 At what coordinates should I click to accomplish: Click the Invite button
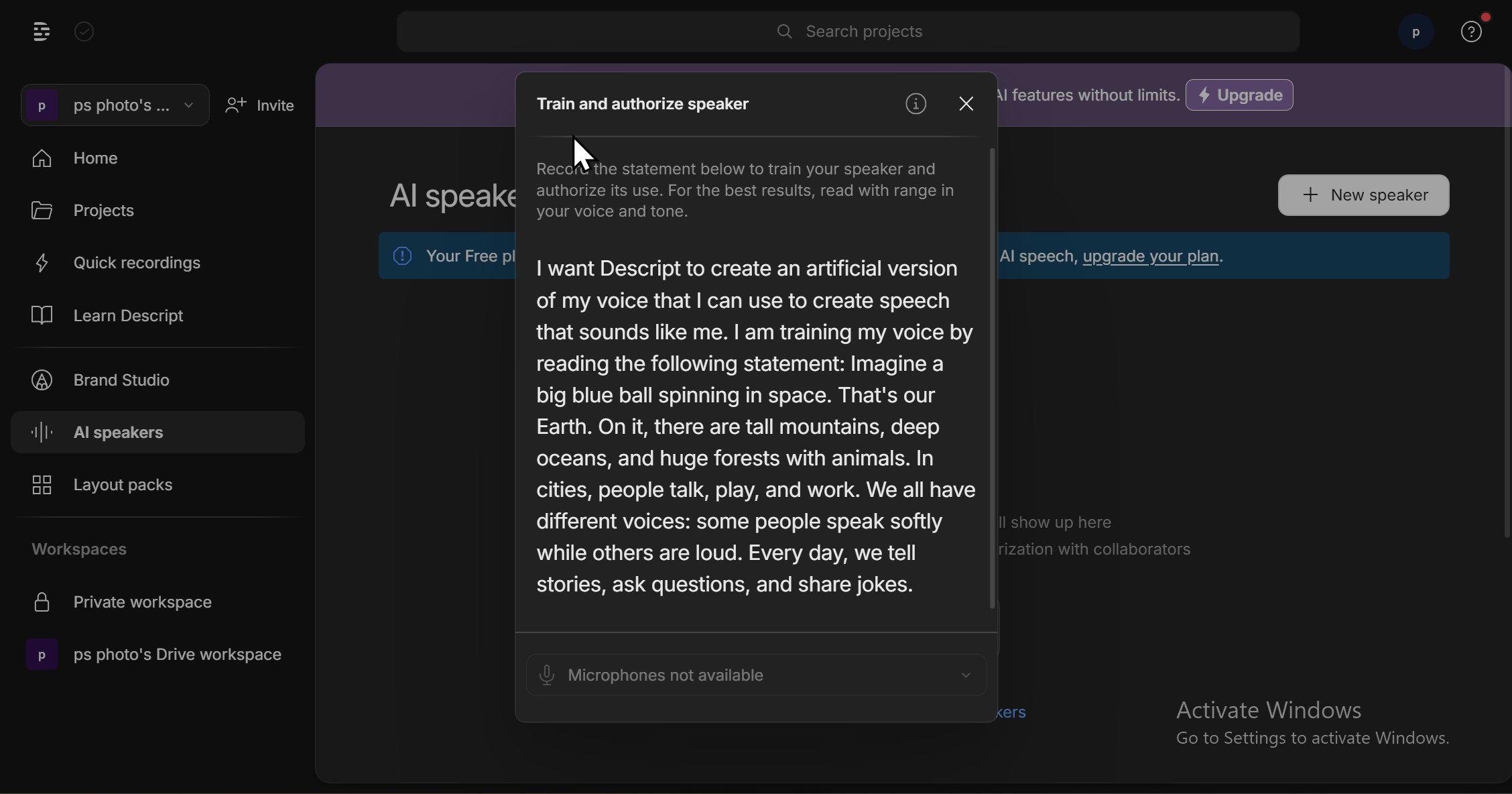tap(260, 105)
